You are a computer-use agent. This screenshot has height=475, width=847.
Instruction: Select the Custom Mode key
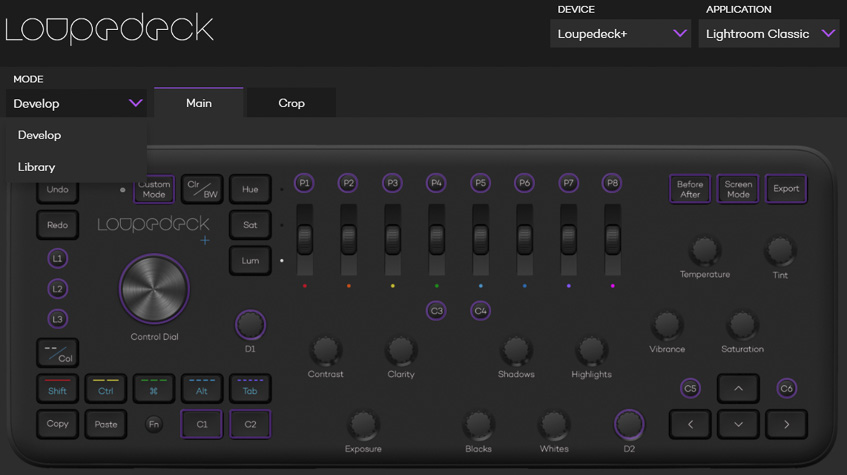[154, 189]
